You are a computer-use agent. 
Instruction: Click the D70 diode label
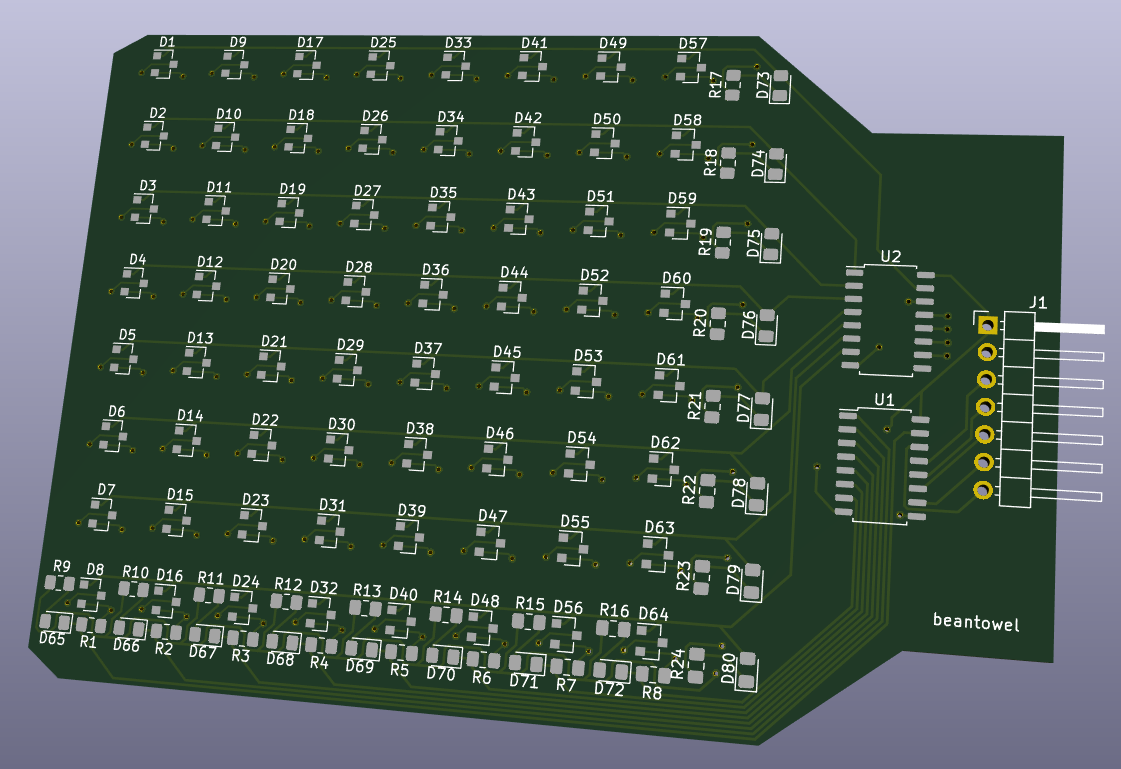pyautogui.click(x=441, y=673)
